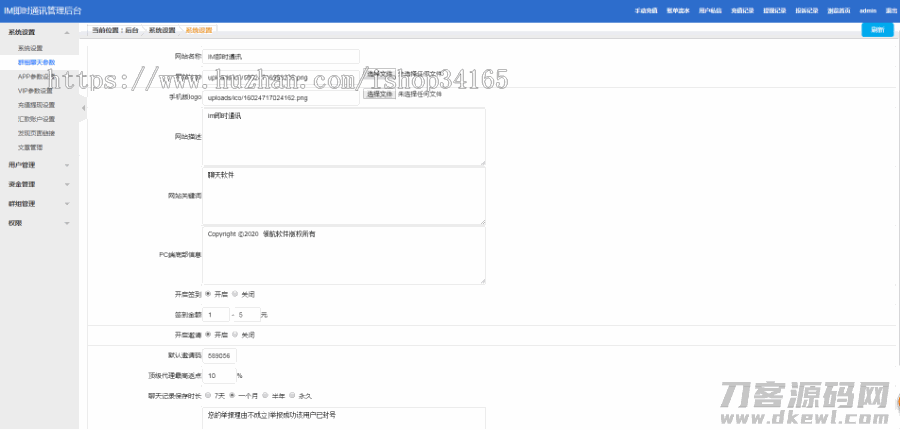Collapse the sidebar using the arrow handle

(x=83, y=106)
